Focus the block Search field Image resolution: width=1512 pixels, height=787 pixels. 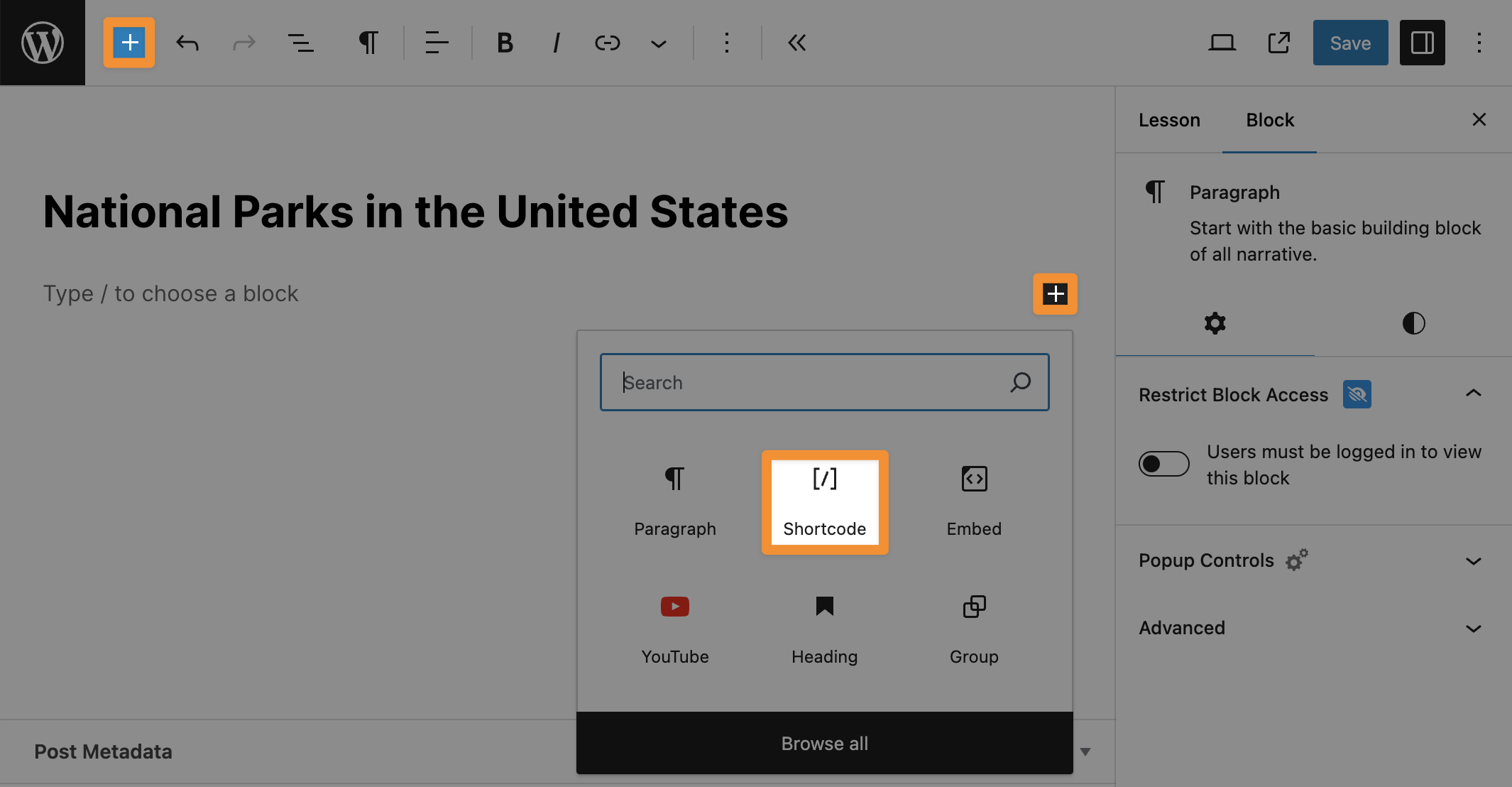[809, 382]
